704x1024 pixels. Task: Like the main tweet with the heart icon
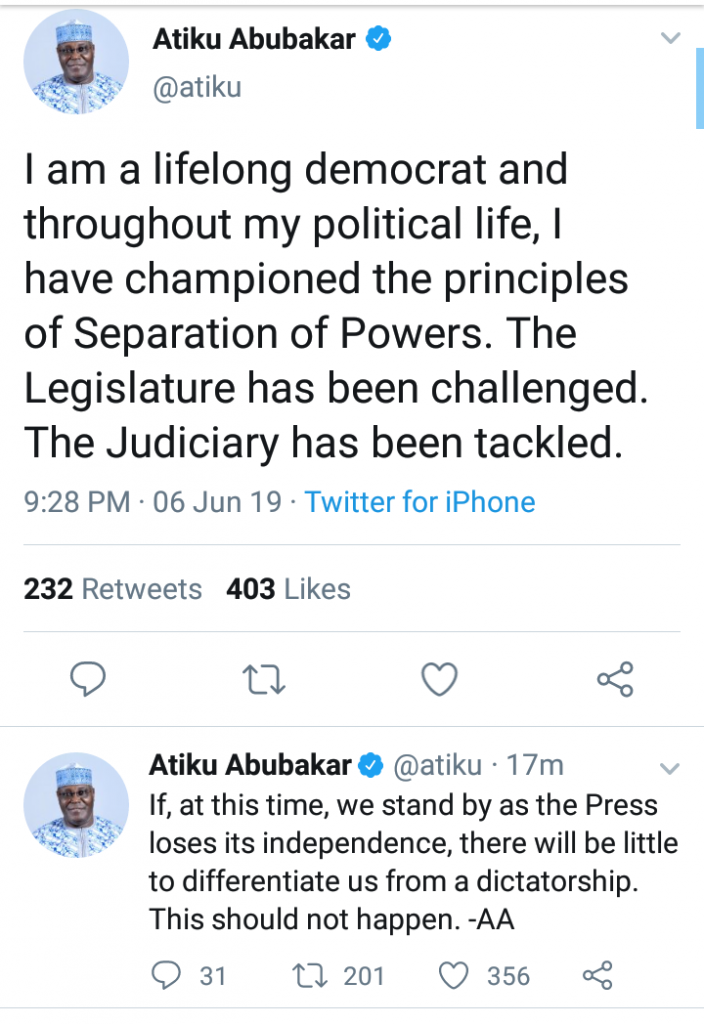pos(438,680)
